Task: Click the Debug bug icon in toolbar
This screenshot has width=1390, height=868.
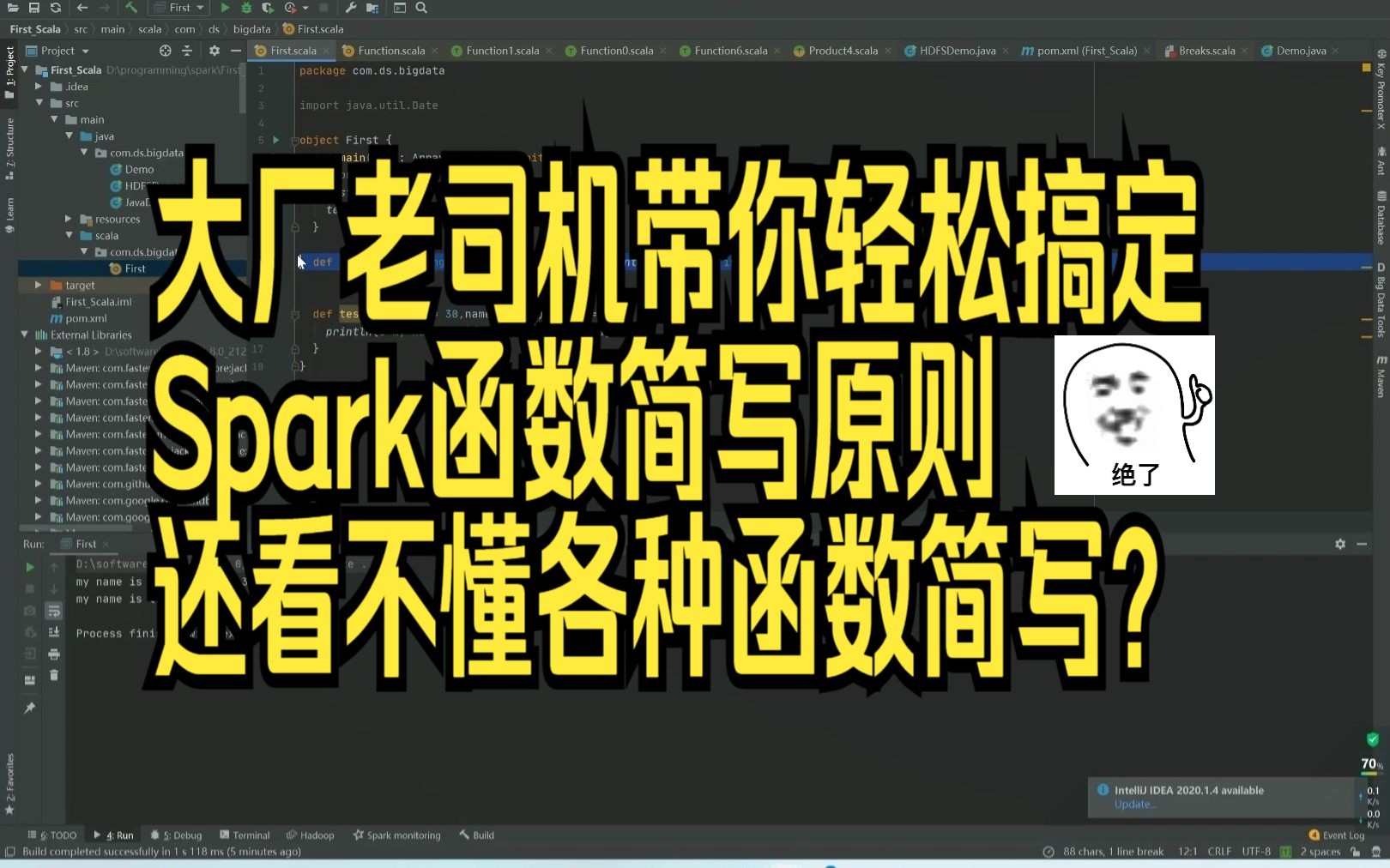Action: pyautogui.click(x=246, y=8)
